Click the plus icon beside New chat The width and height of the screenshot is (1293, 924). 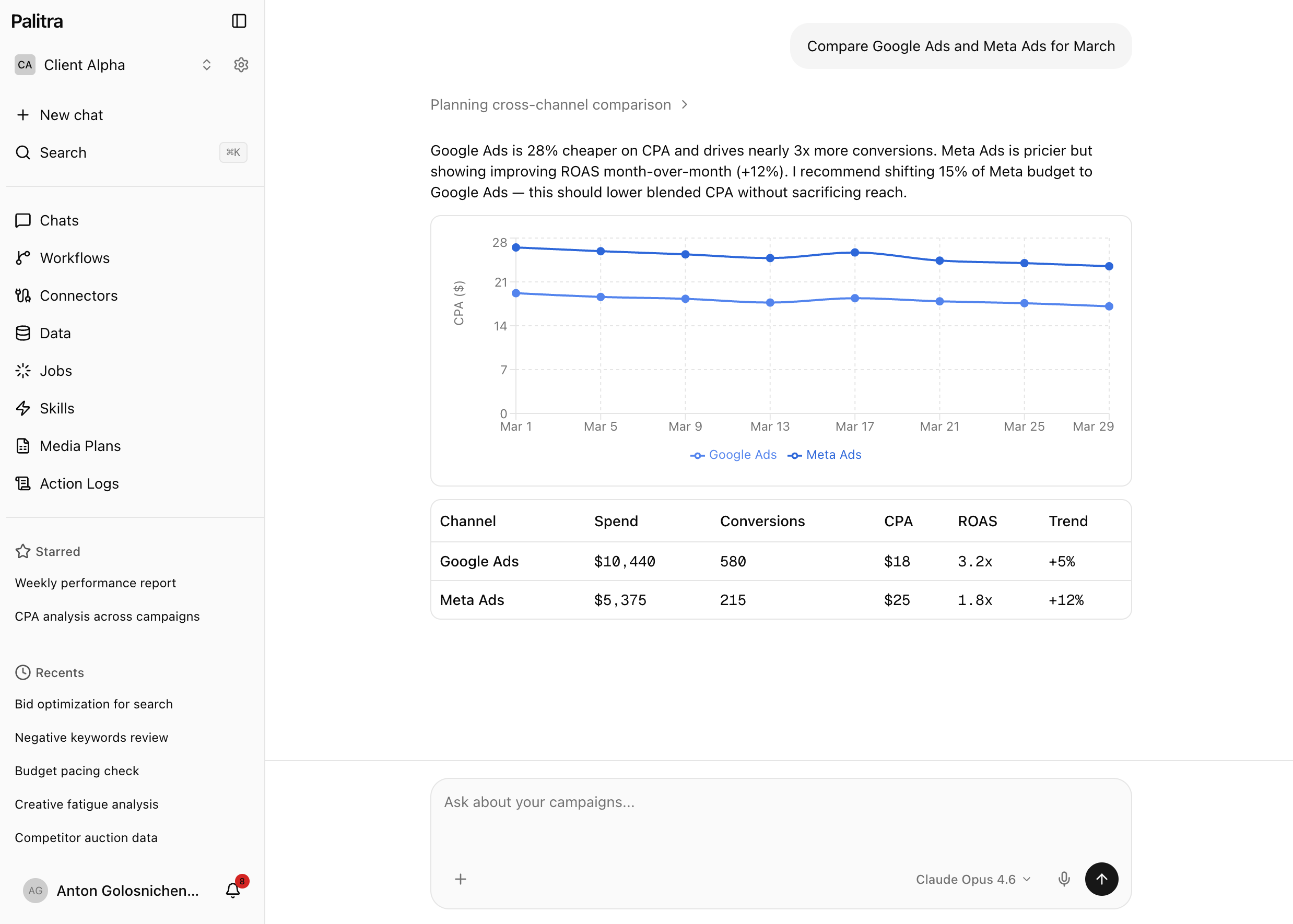coord(23,115)
